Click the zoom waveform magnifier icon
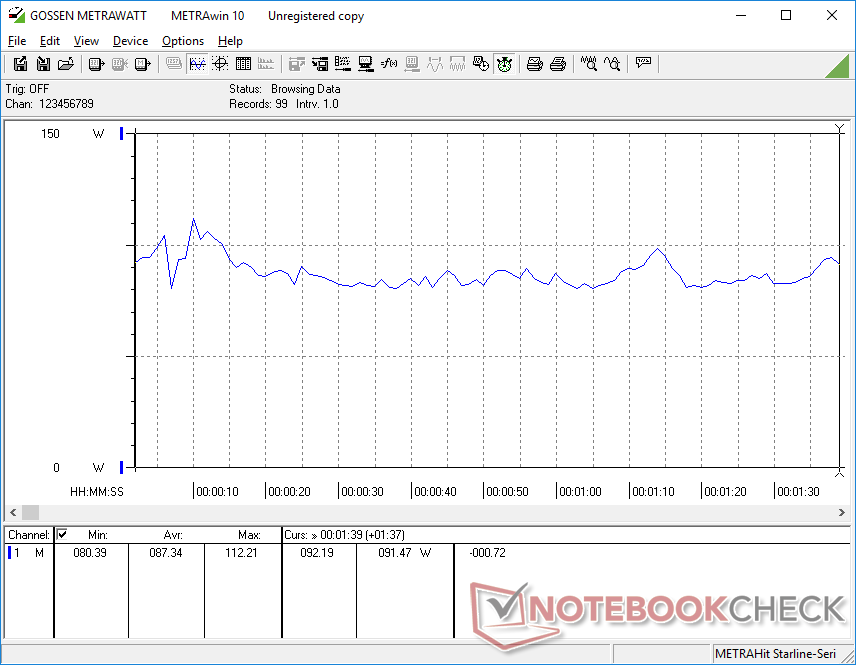 pos(588,64)
